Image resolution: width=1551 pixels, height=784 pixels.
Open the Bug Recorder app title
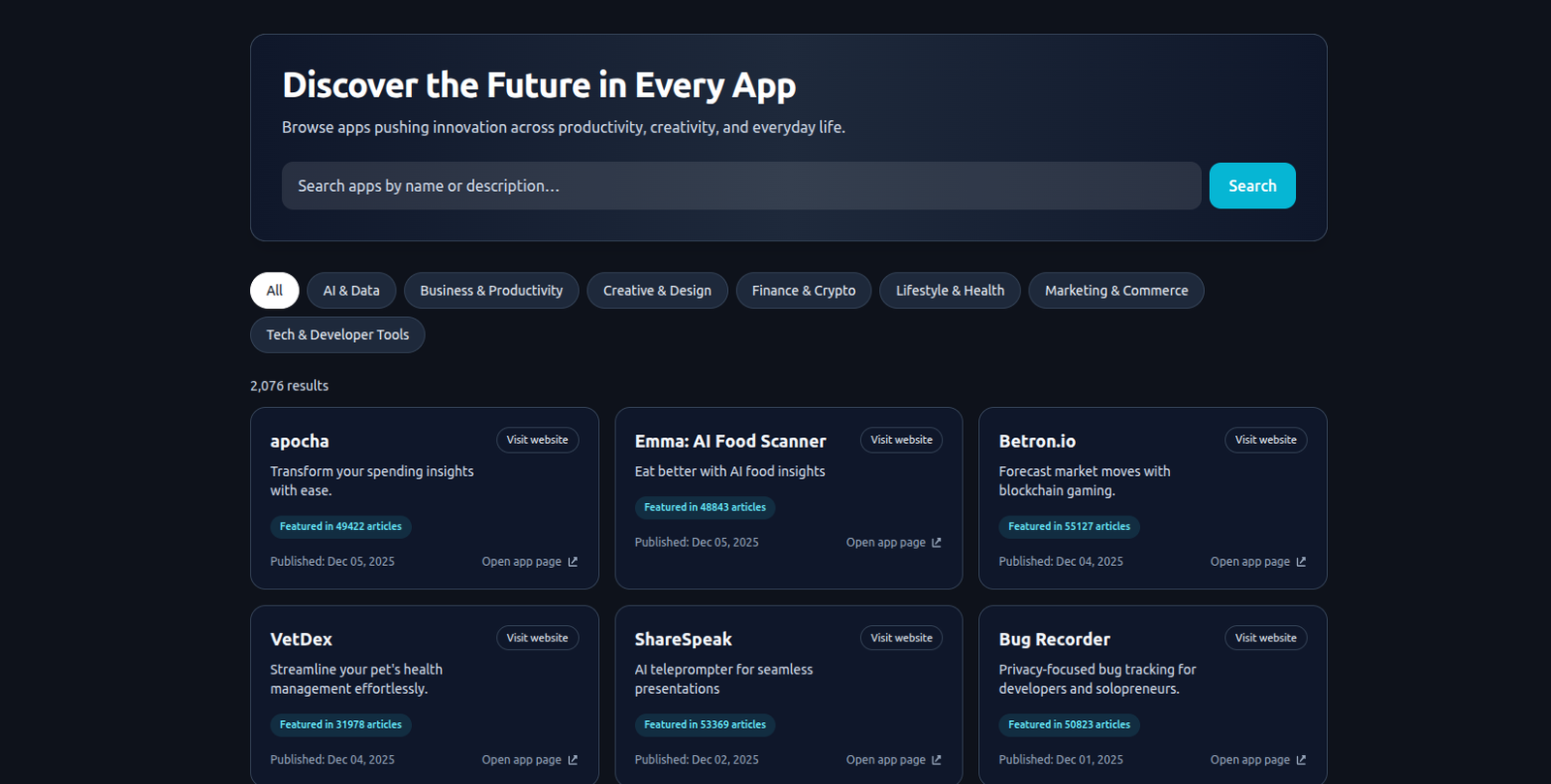[x=1054, y=640]
